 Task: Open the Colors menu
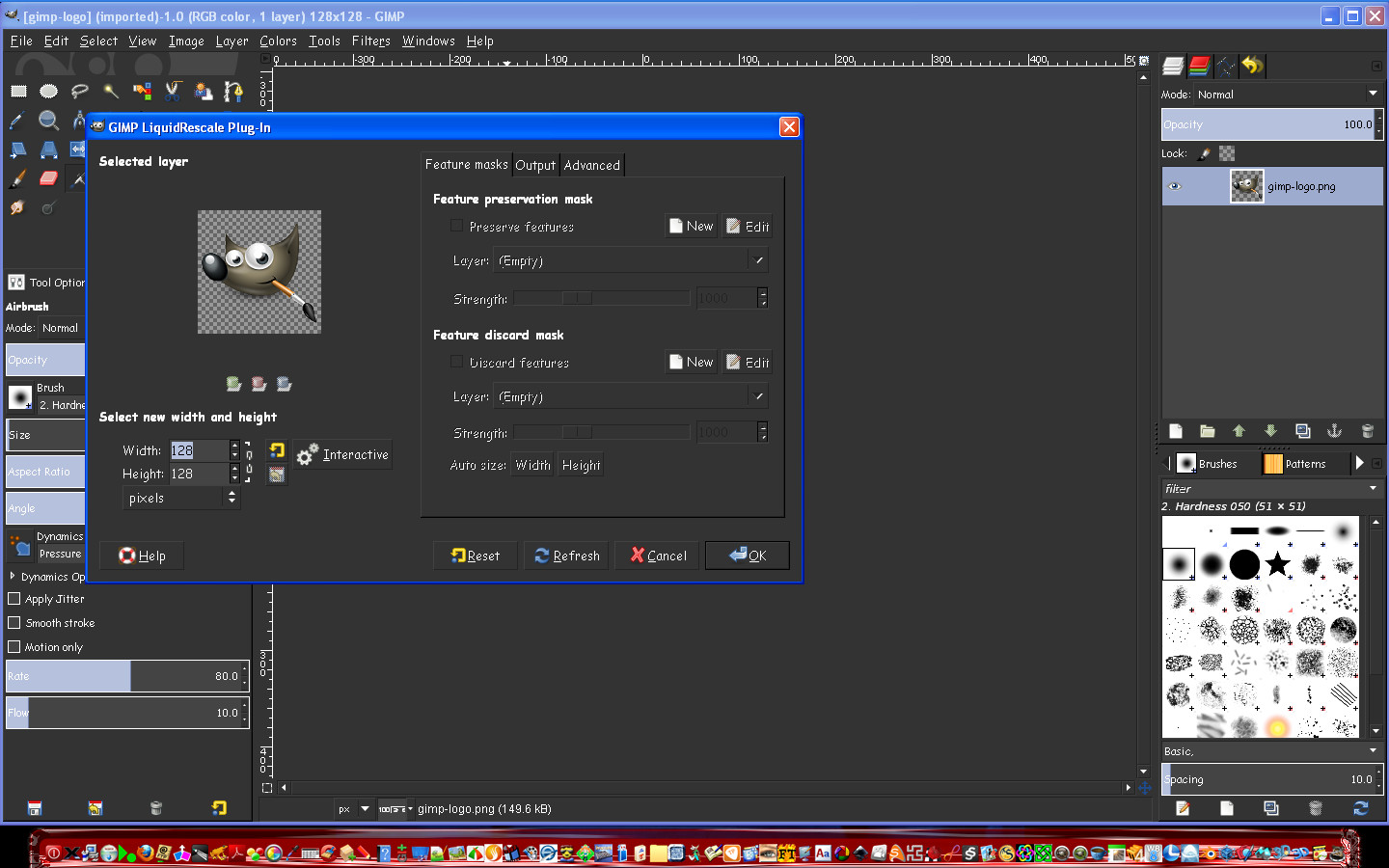[x=278, y=41]
